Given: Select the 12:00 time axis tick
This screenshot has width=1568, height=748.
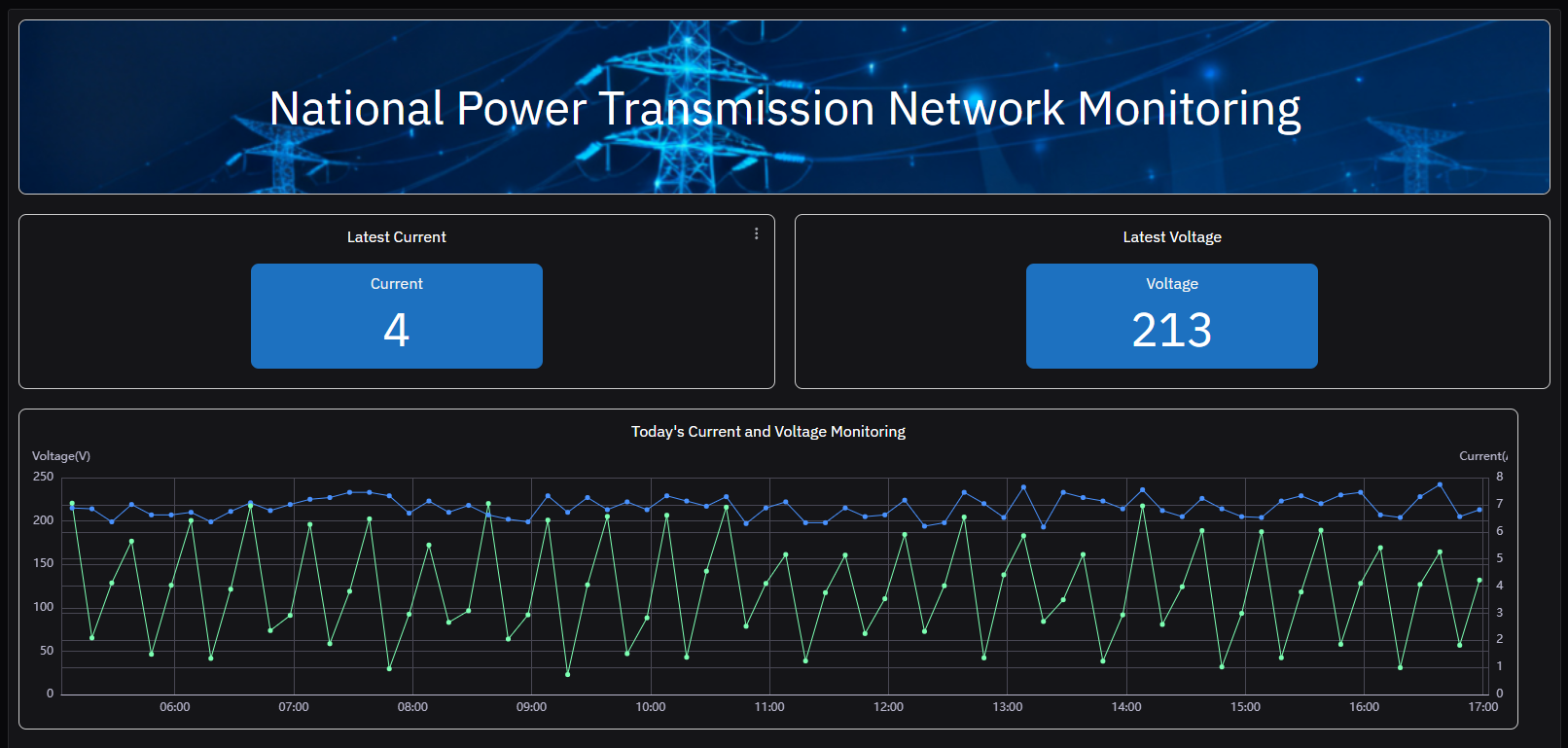Looking at the screenshot, I should pyautogui.click(x=888, y=707).
